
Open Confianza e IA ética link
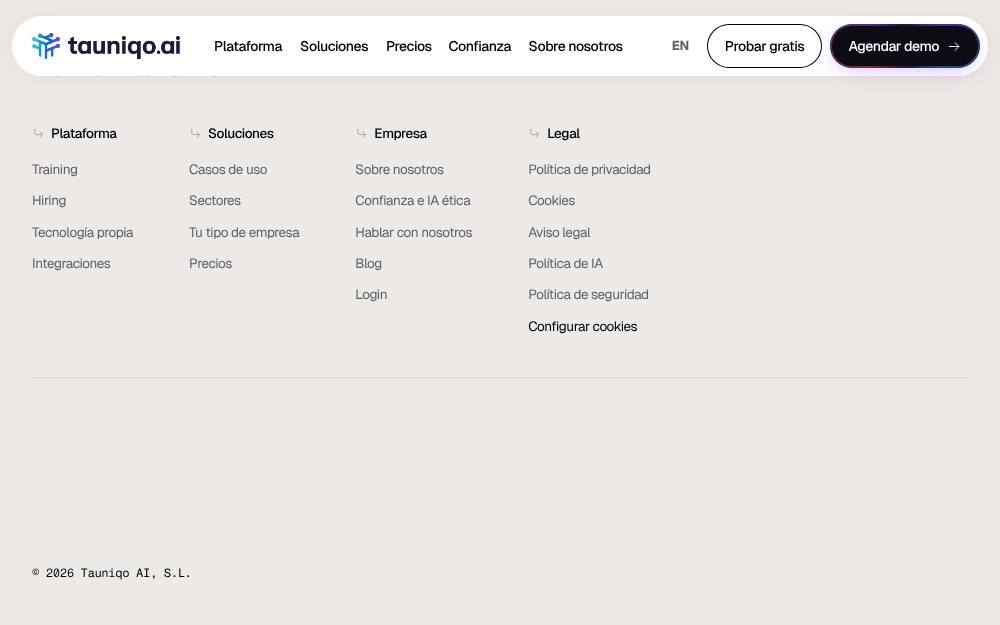tap(413, 201)
